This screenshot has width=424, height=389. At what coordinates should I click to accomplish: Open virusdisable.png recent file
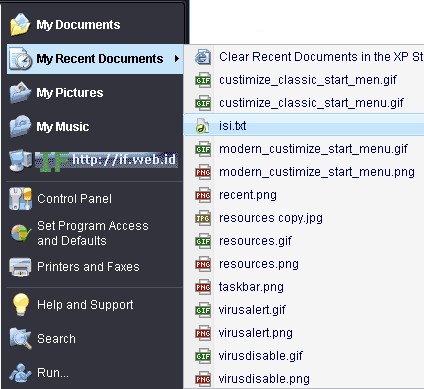pyautogui.click(x=304, y=379)
